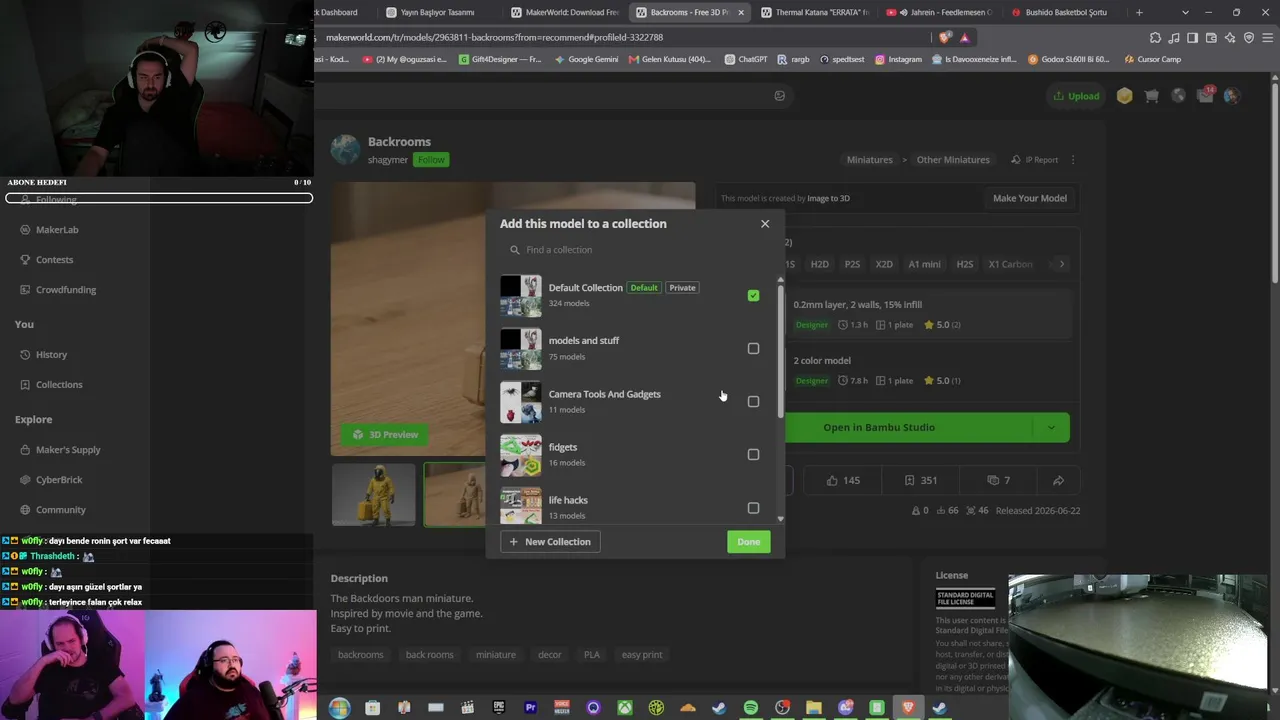Click the Brave Shields lion icon
This screenshot has height=720, width=1280.
point(945,38)
